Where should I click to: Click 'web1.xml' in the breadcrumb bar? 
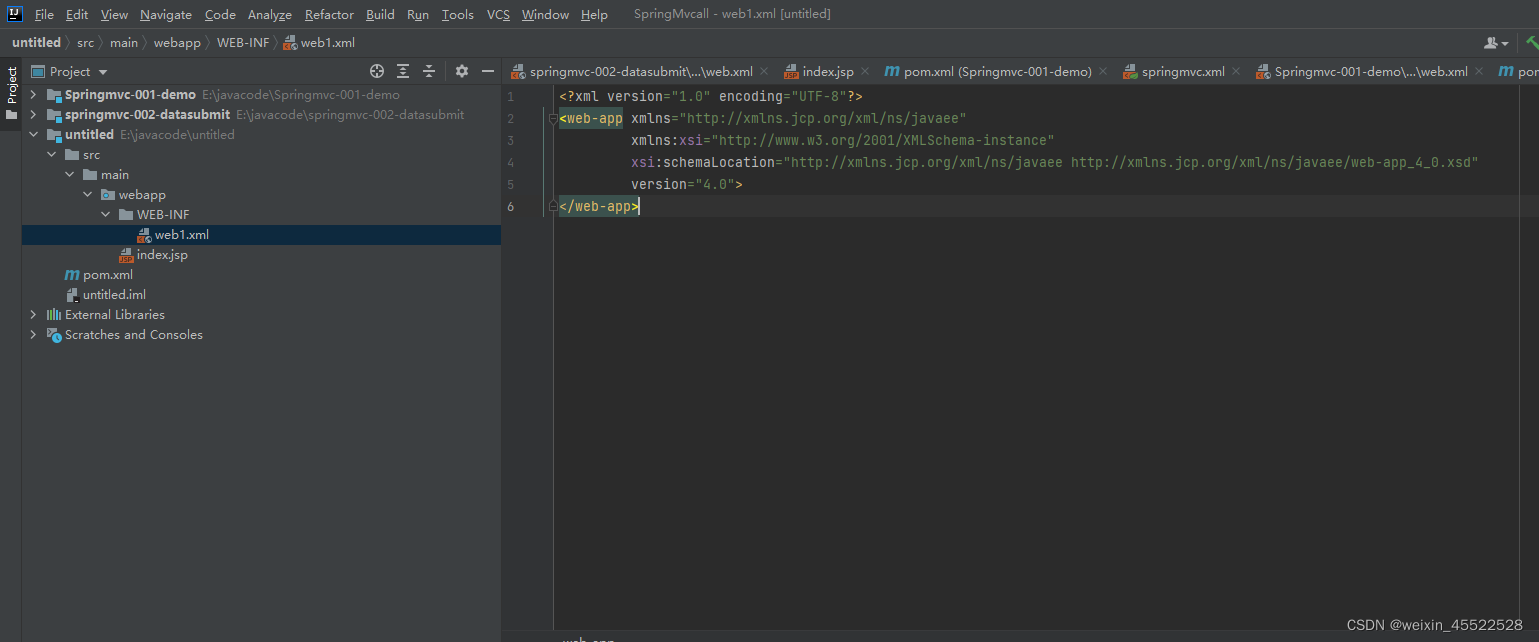point(320,43)
